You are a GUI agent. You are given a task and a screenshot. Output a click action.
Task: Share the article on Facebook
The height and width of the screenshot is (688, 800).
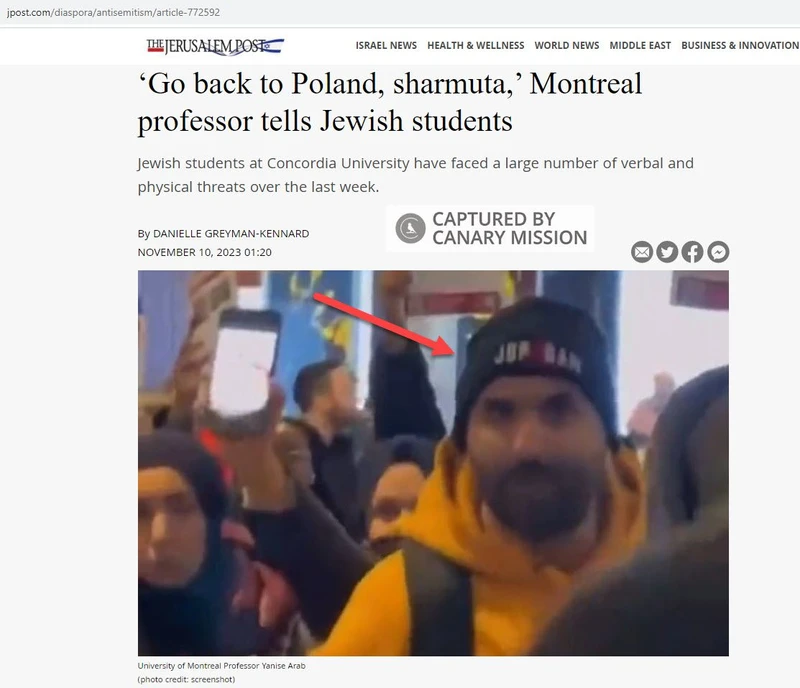click(x=692, y=252)
